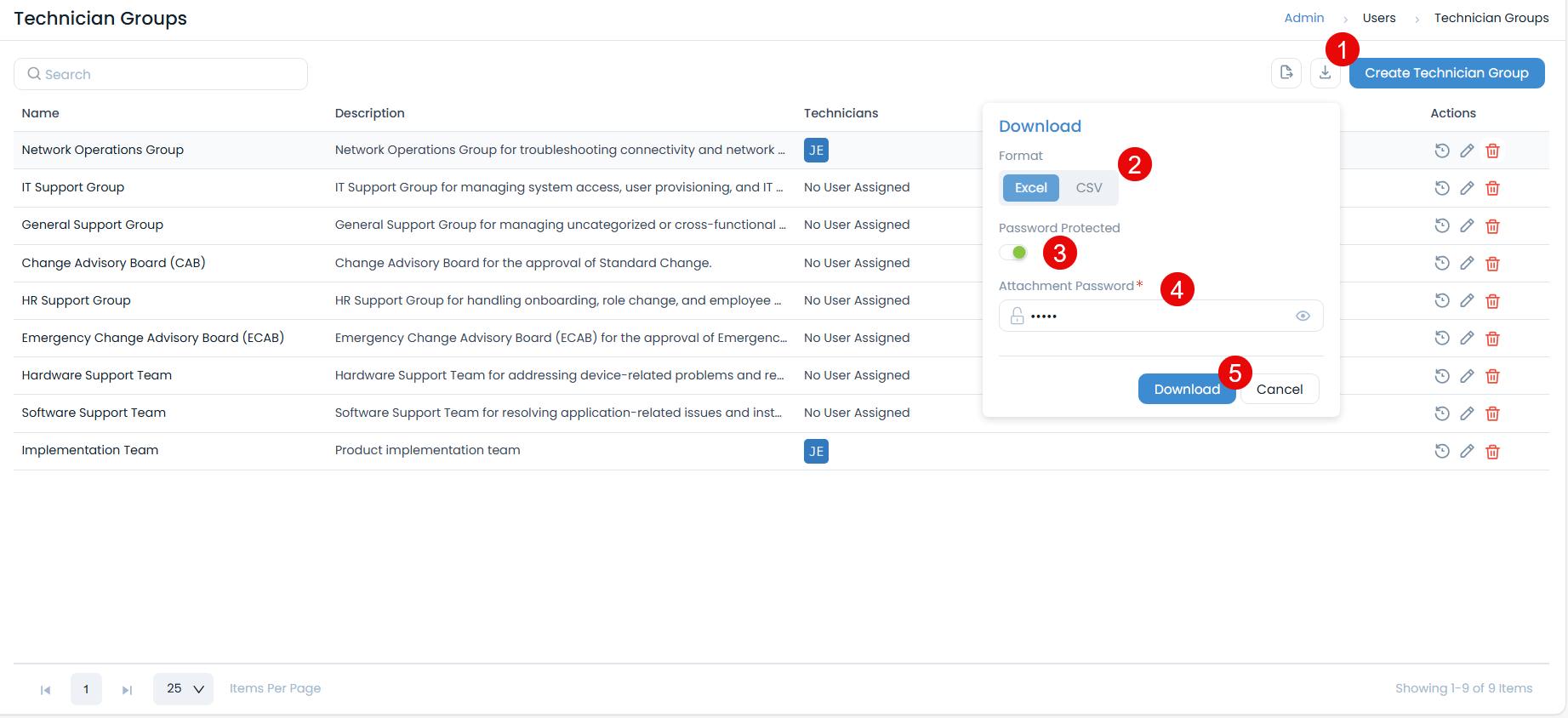The height and width of the screenshot is (718, 1568).
Task: Cancel the download dialog
Action: pos(1279,390)
